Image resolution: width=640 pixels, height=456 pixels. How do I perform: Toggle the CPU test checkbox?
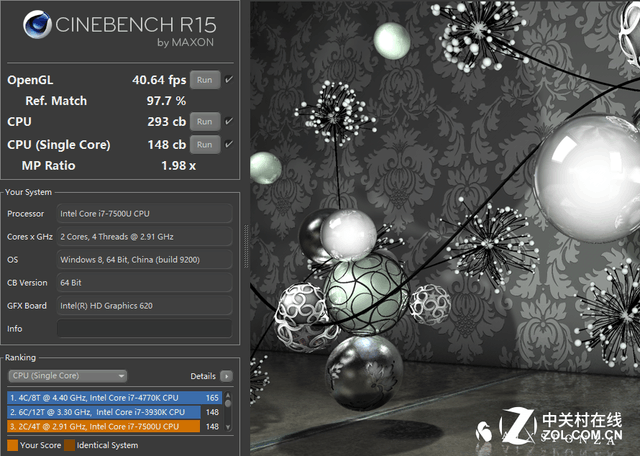229,121
